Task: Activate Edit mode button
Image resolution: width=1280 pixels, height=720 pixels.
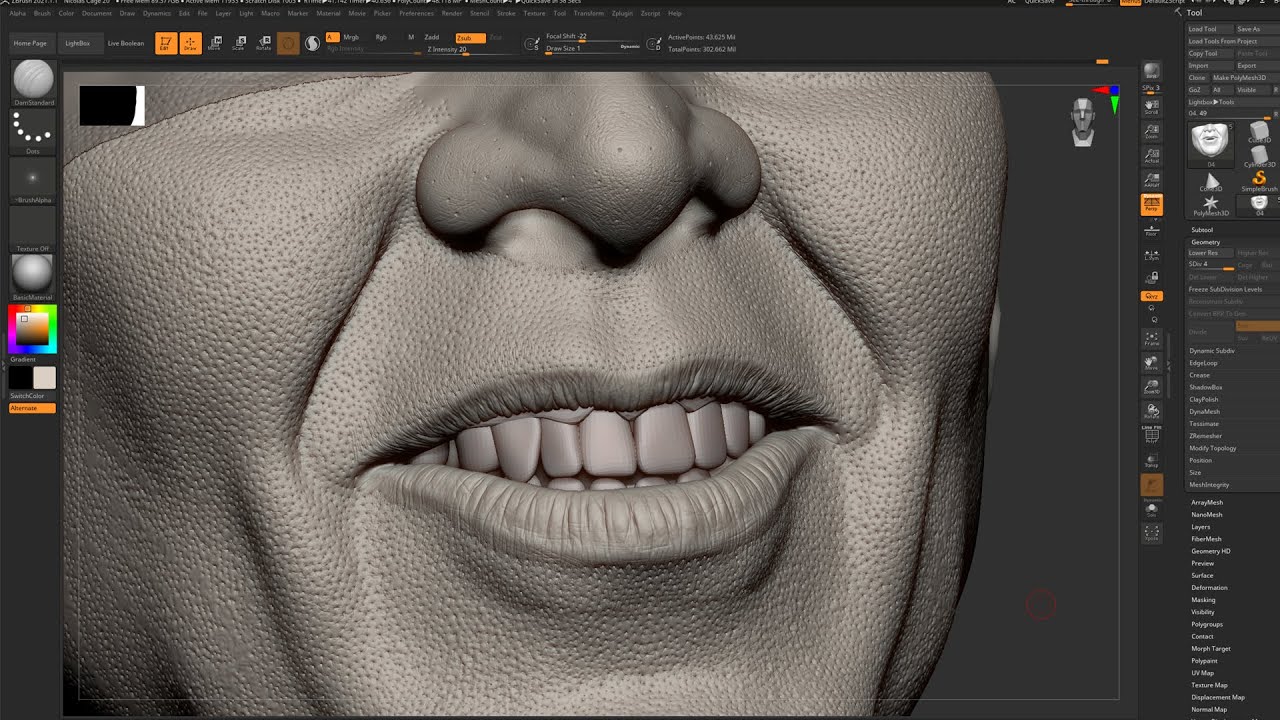Action: pyautogui.click(x=165, y=43)
